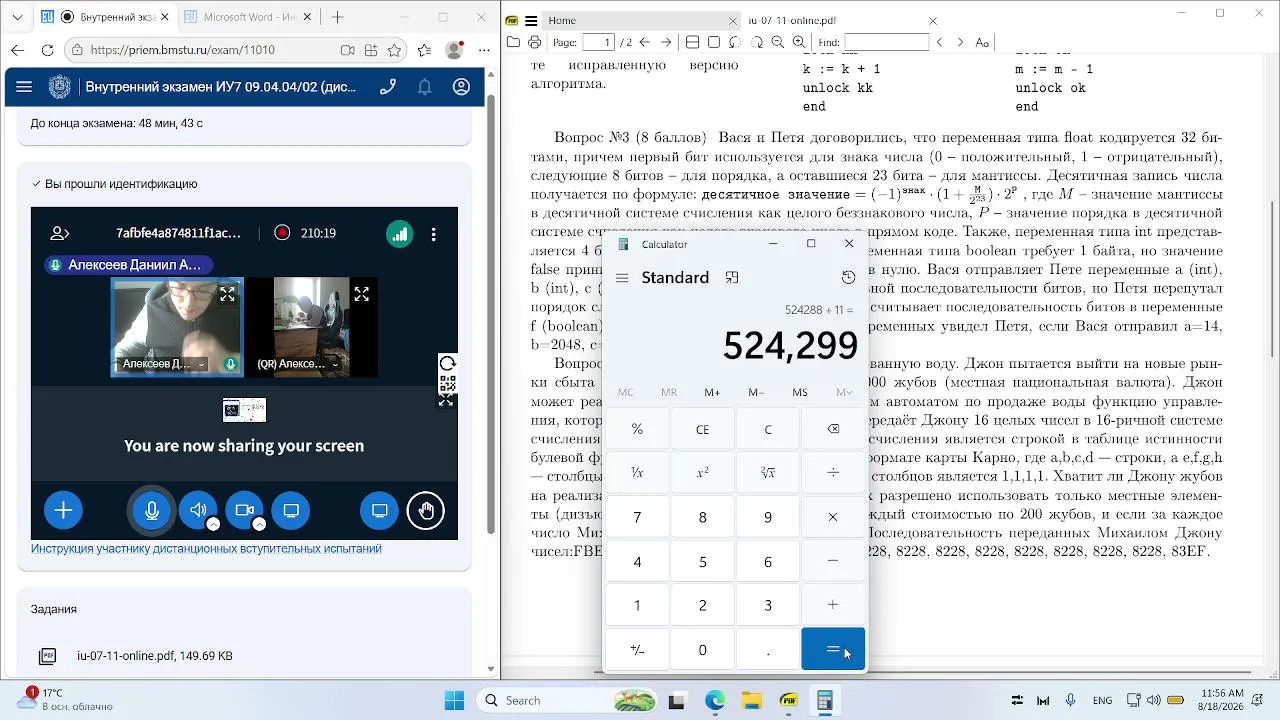Click the phone call icon in exam header
1280x720 pixels.
(x=388, y=87)
